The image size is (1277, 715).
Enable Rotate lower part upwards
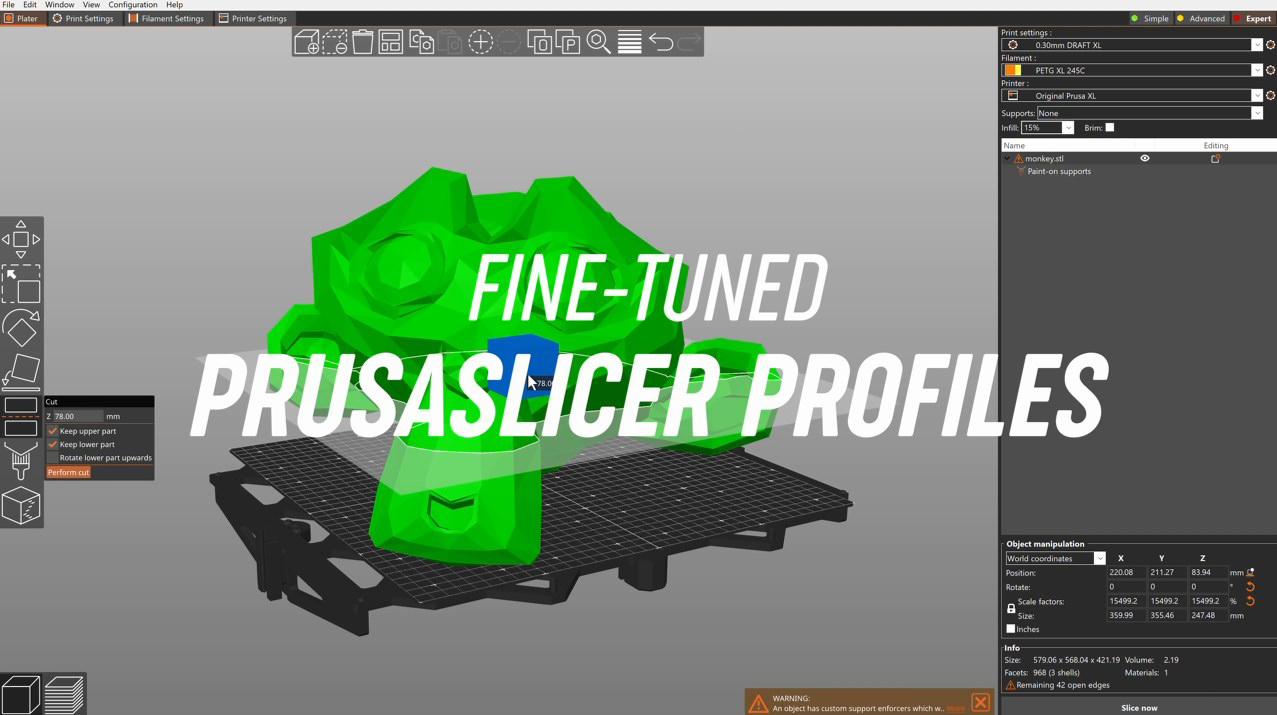[x=53, y=458]
